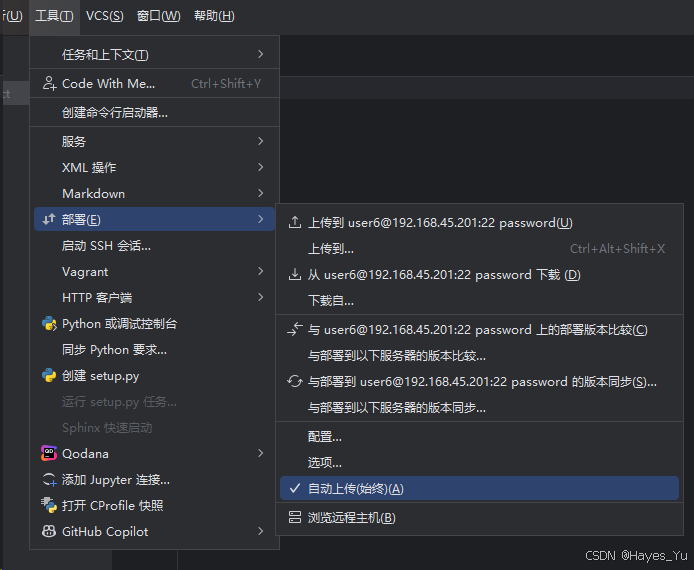Expand the 服务 submenu arrow
The height and width of the screenshot is (570, 694).
[261, 141]
